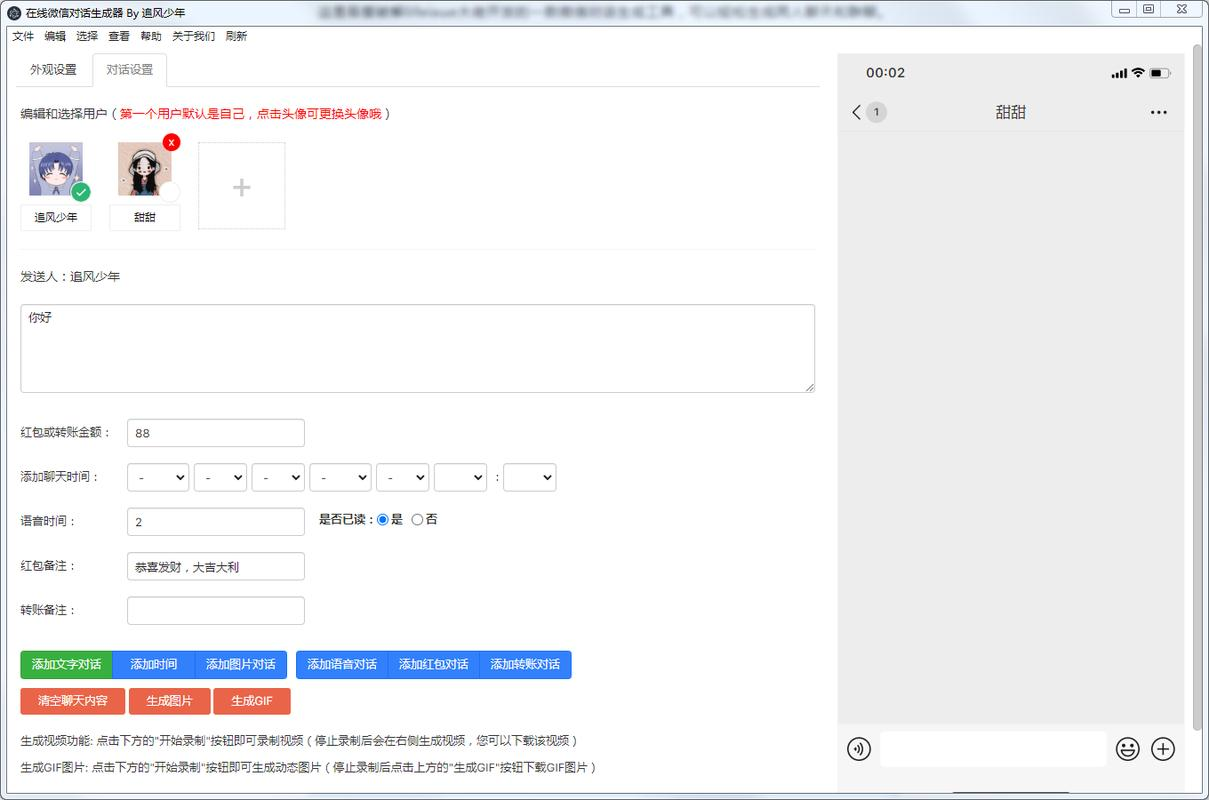Select 是 for 是否已读

click(383, 520)
